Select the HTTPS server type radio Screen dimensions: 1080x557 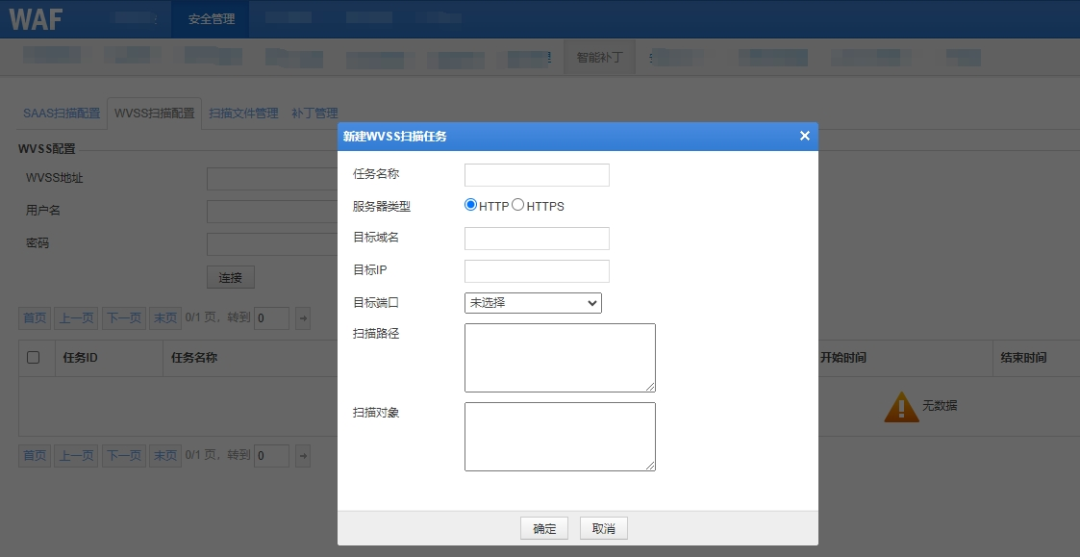click(518, 204)
